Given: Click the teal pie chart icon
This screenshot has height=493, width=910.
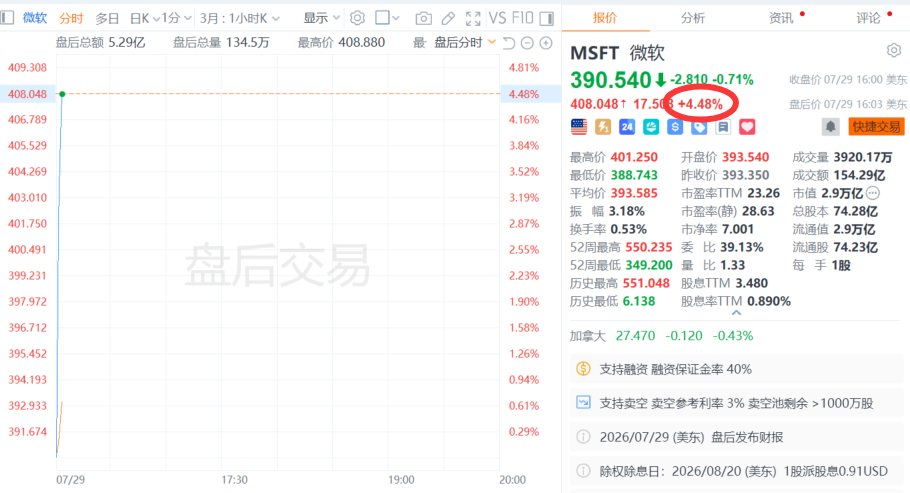Looking at the screenshot, I should [x=651, y=127].
